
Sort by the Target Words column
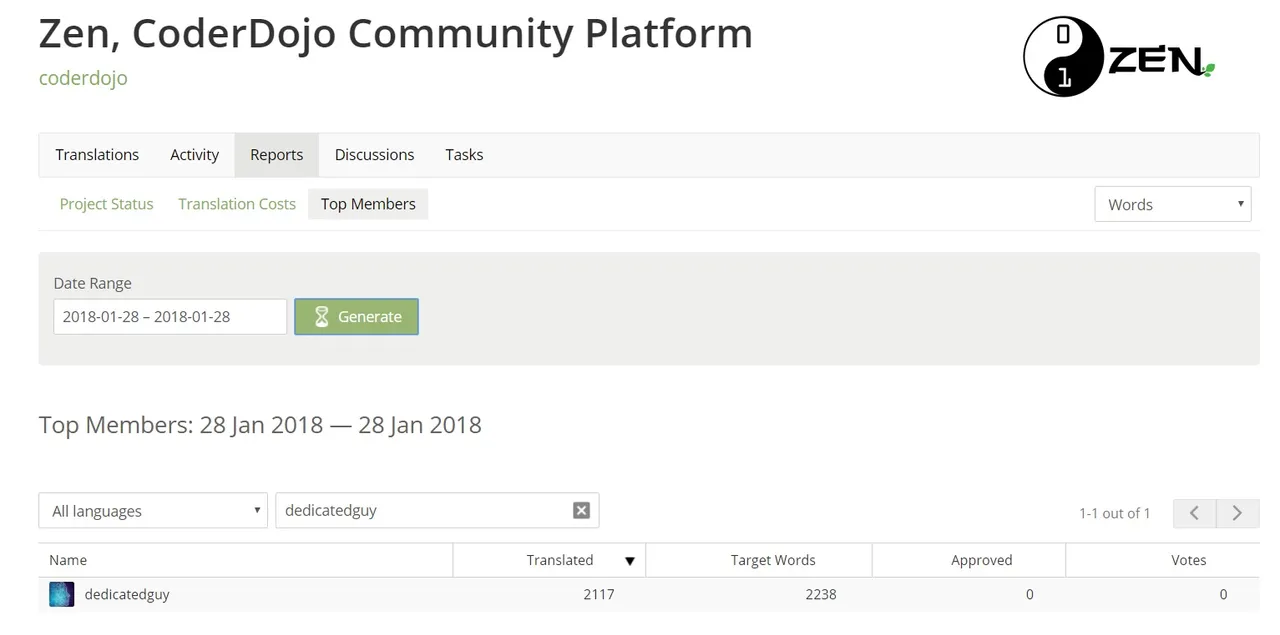[x=759, y=560]
